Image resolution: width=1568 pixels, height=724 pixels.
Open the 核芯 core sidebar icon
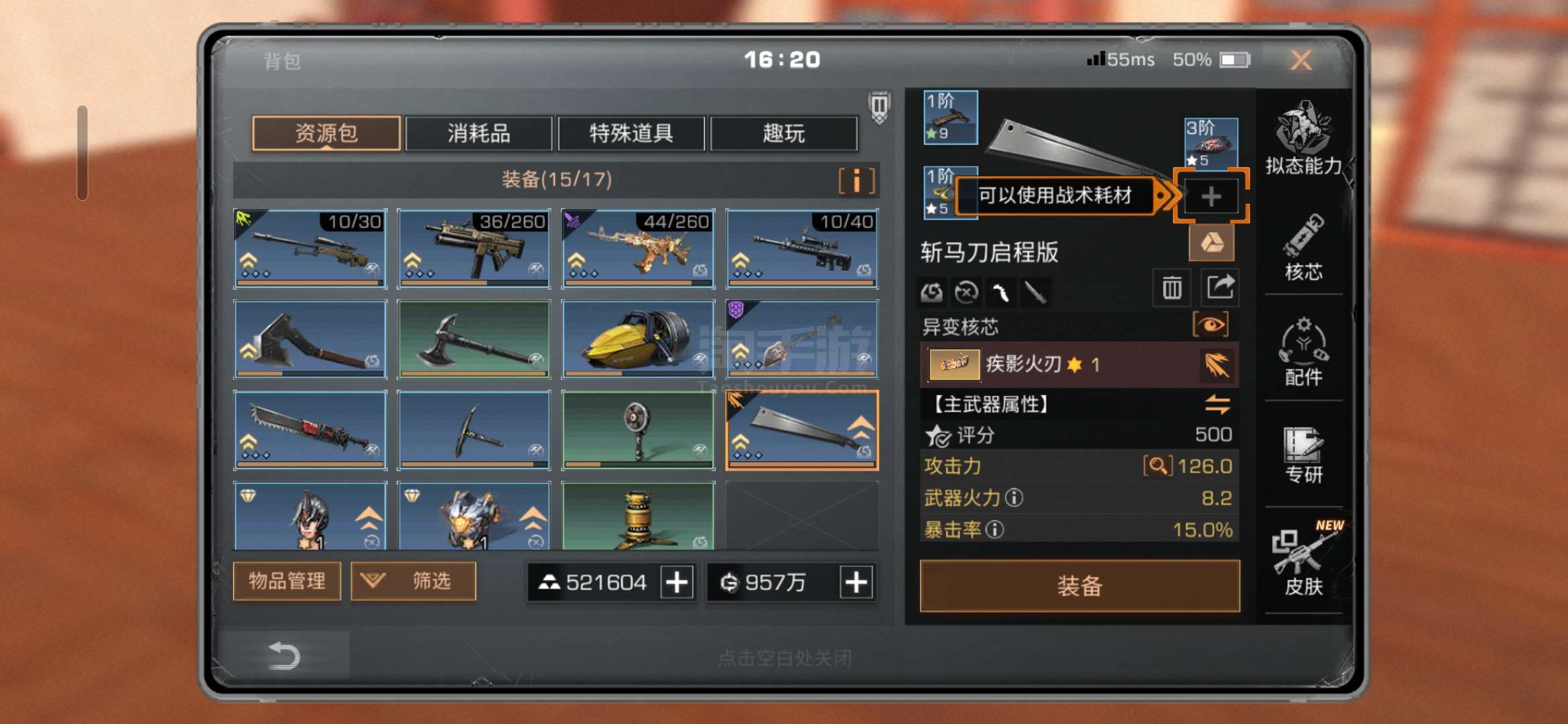coord(1303,247)
